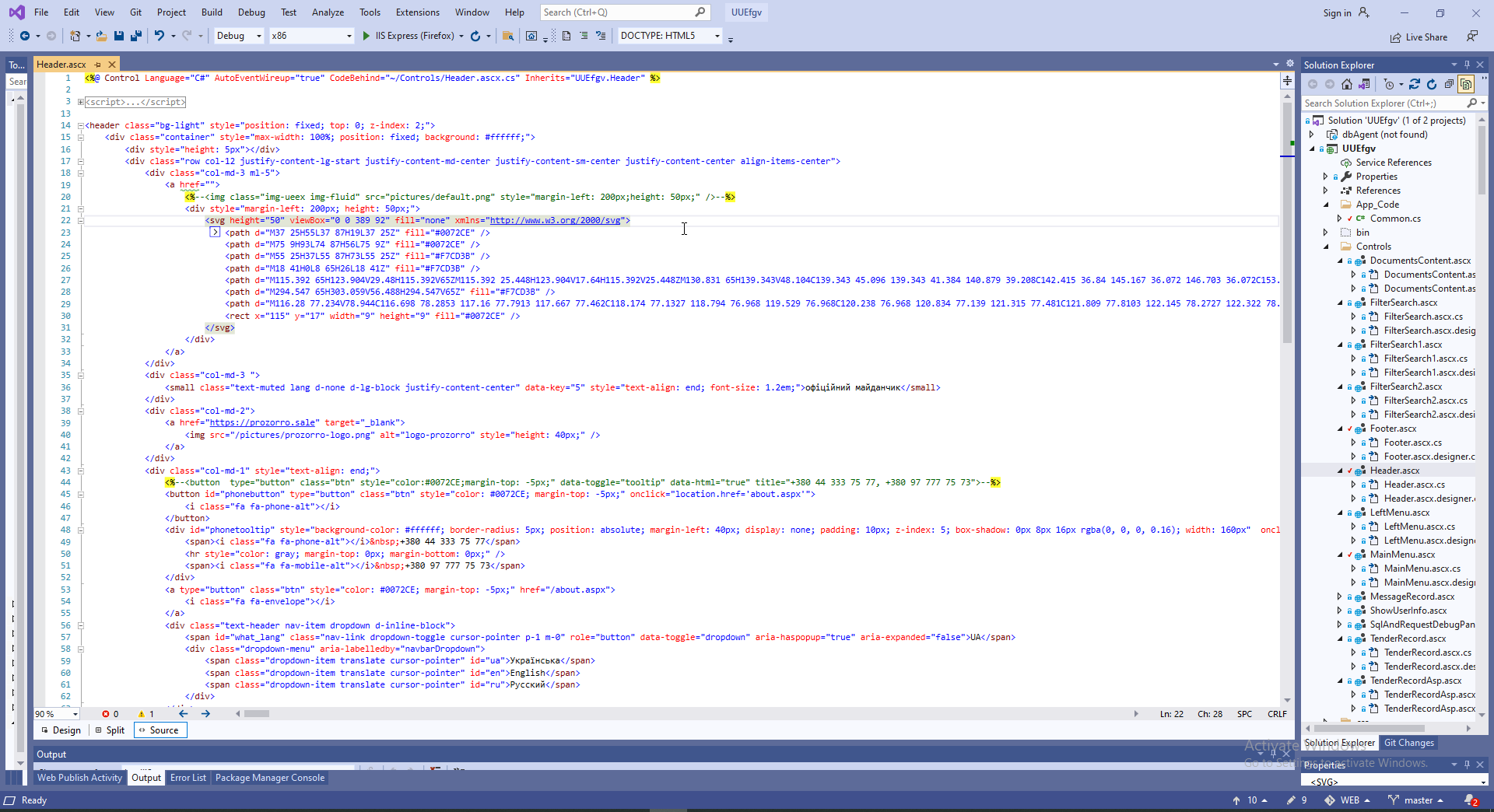Sync Solution Explorer with active document
The width and height of the screenshot is (1494, 812).
[x=1415, y=84]
